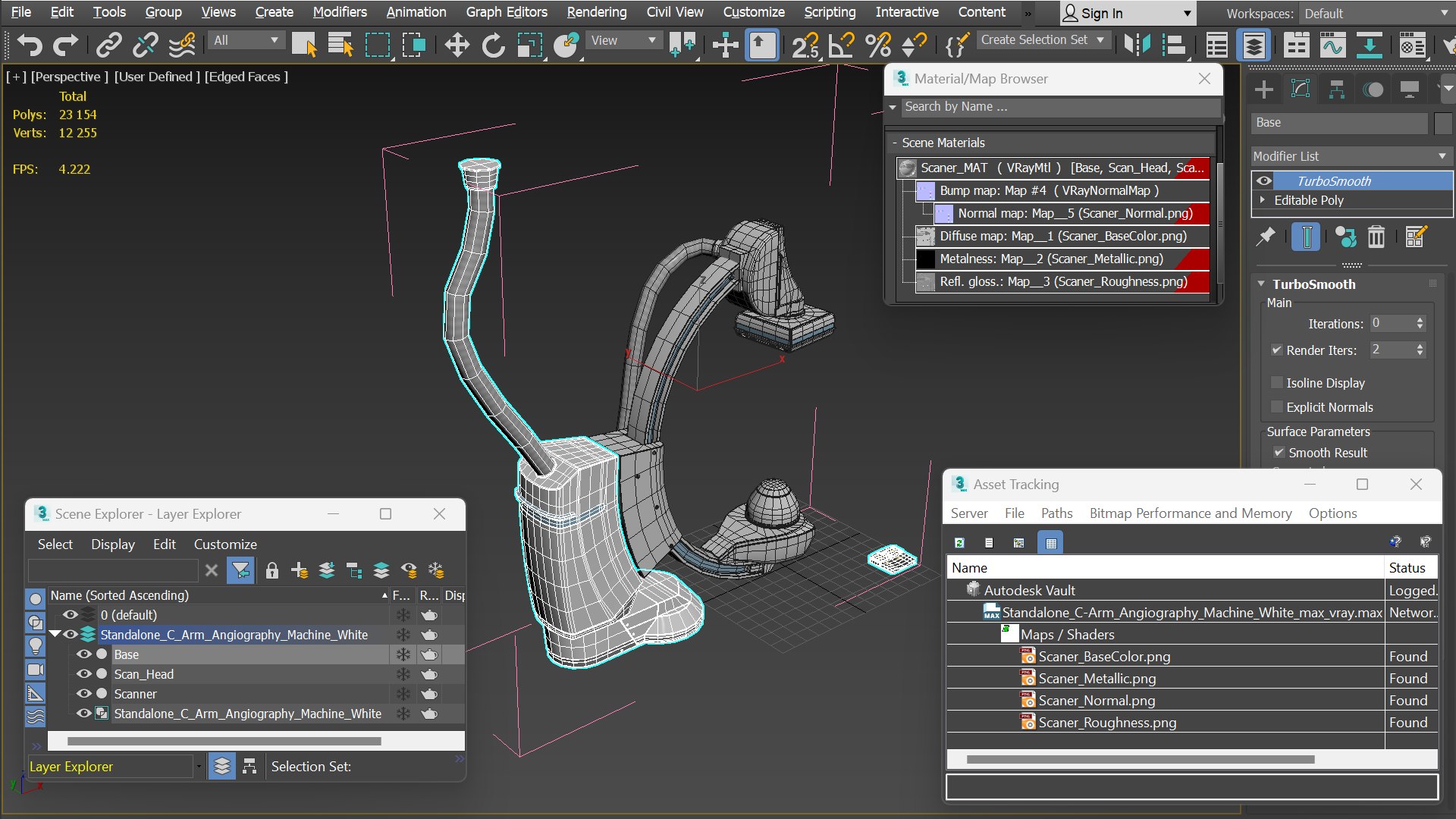Viewport: 1456px width, 819px height.
Task: Open the Rendering menu
Action: click(x=597, y=12)
